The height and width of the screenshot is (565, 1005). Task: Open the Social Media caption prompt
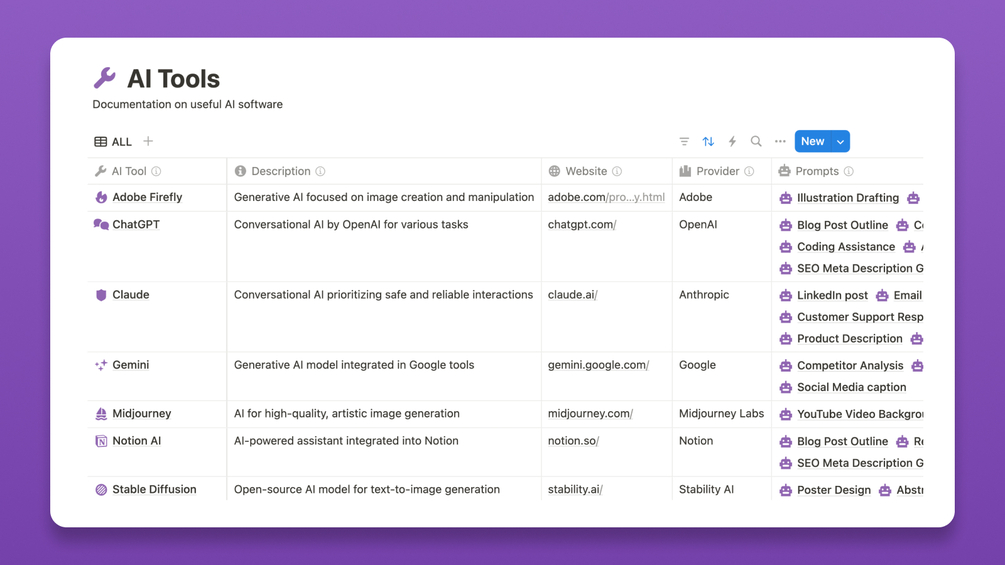[851, 388]
